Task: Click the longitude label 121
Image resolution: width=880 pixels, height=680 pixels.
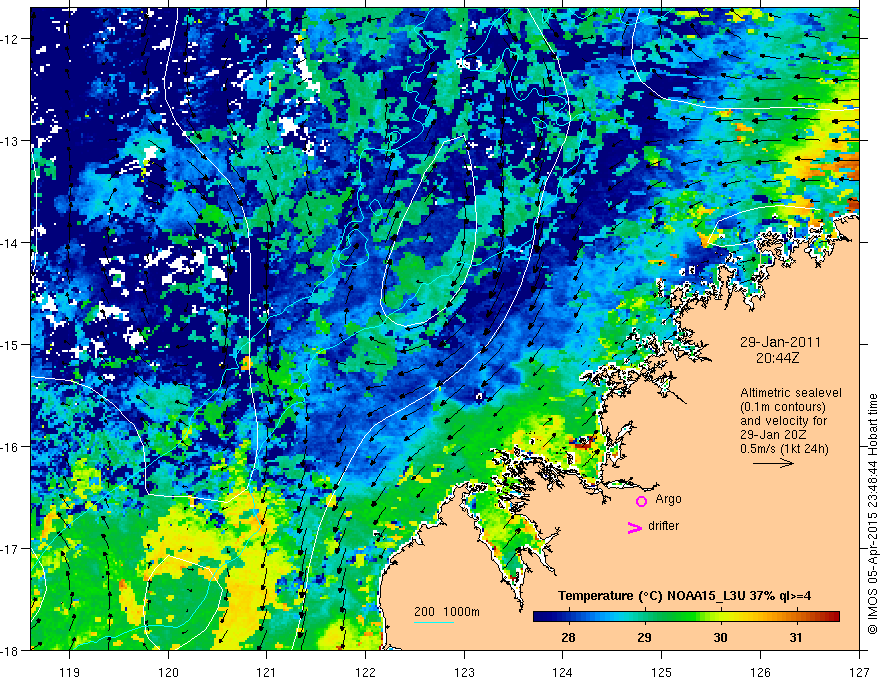Action: click(x=267, y=672)
